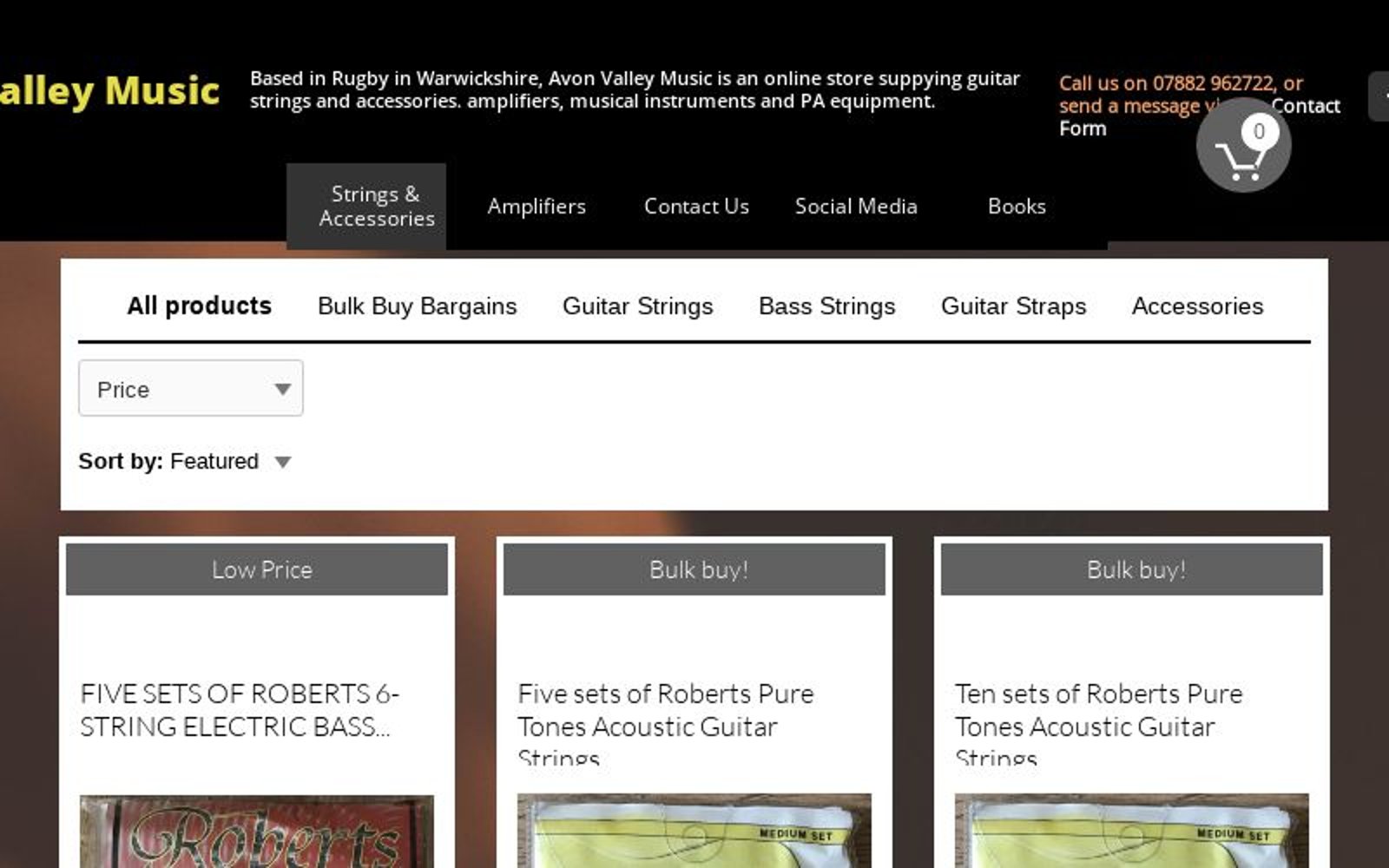This screenshot has height=868, width=1389.
Task: Click the Roberts bass strings product image
Action: (257, 831)
